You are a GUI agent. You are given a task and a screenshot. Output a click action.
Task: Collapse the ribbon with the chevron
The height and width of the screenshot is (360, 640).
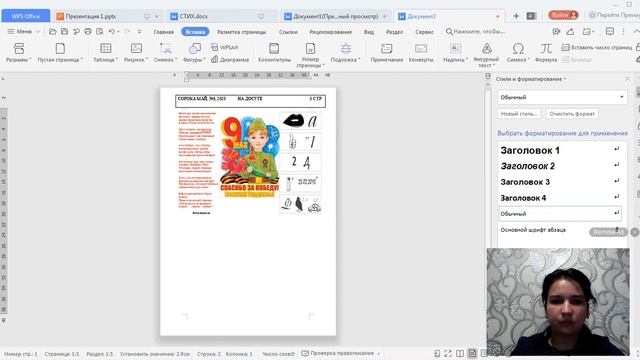pyautogui.click(x=636, y=31)
